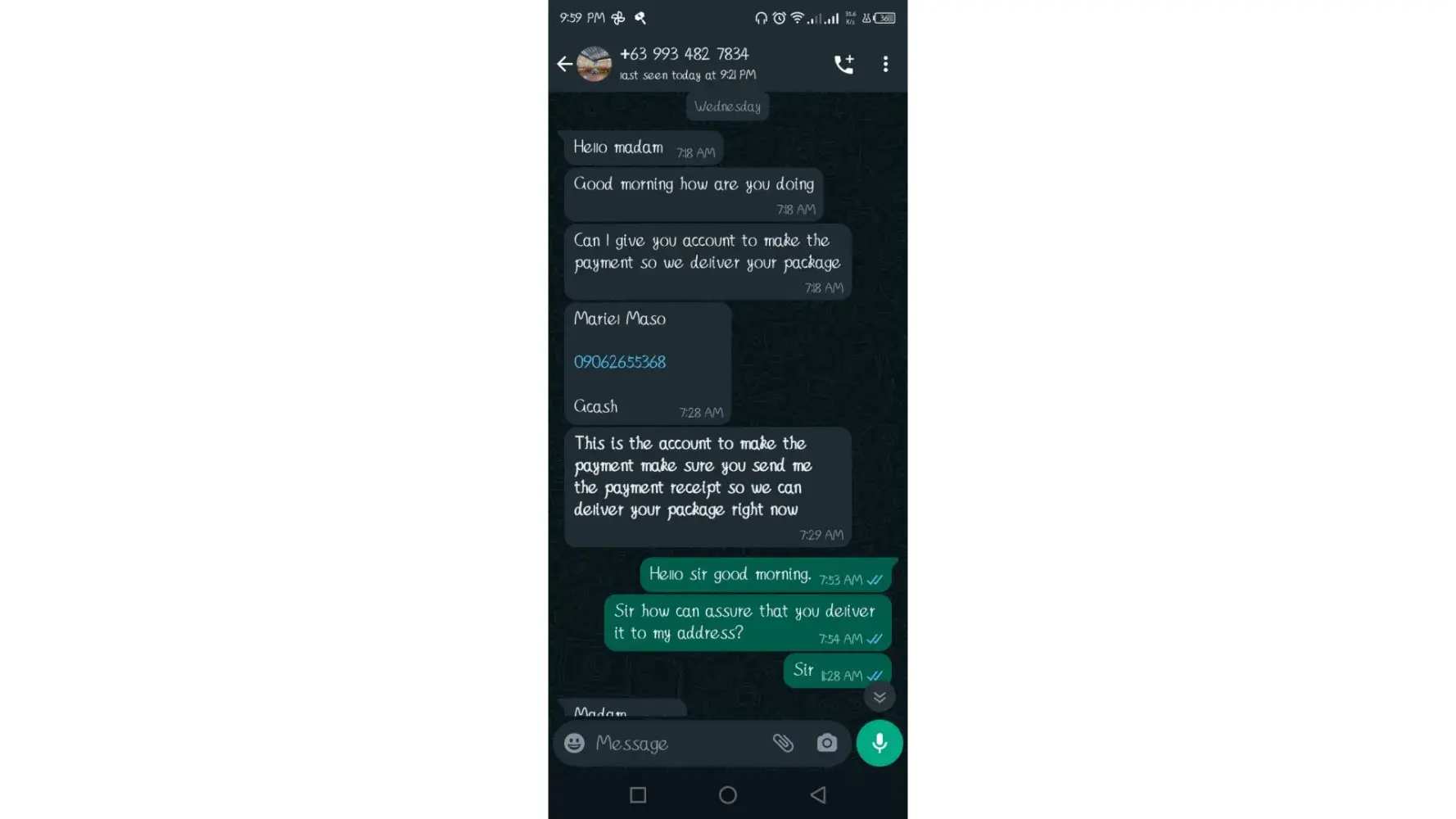Tap the green microphone voice button
This screenshot has width=1456, height=819.
(x=879, y=743)
